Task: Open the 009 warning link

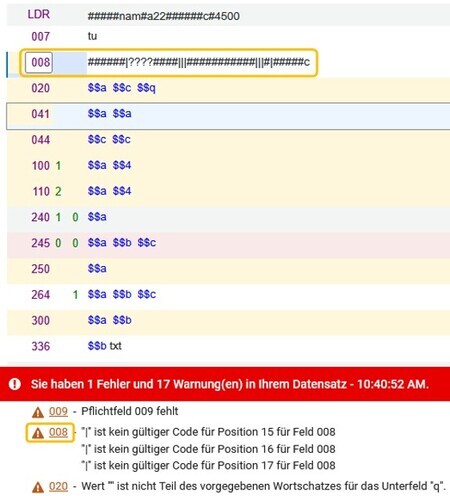Action: point(58,411)
